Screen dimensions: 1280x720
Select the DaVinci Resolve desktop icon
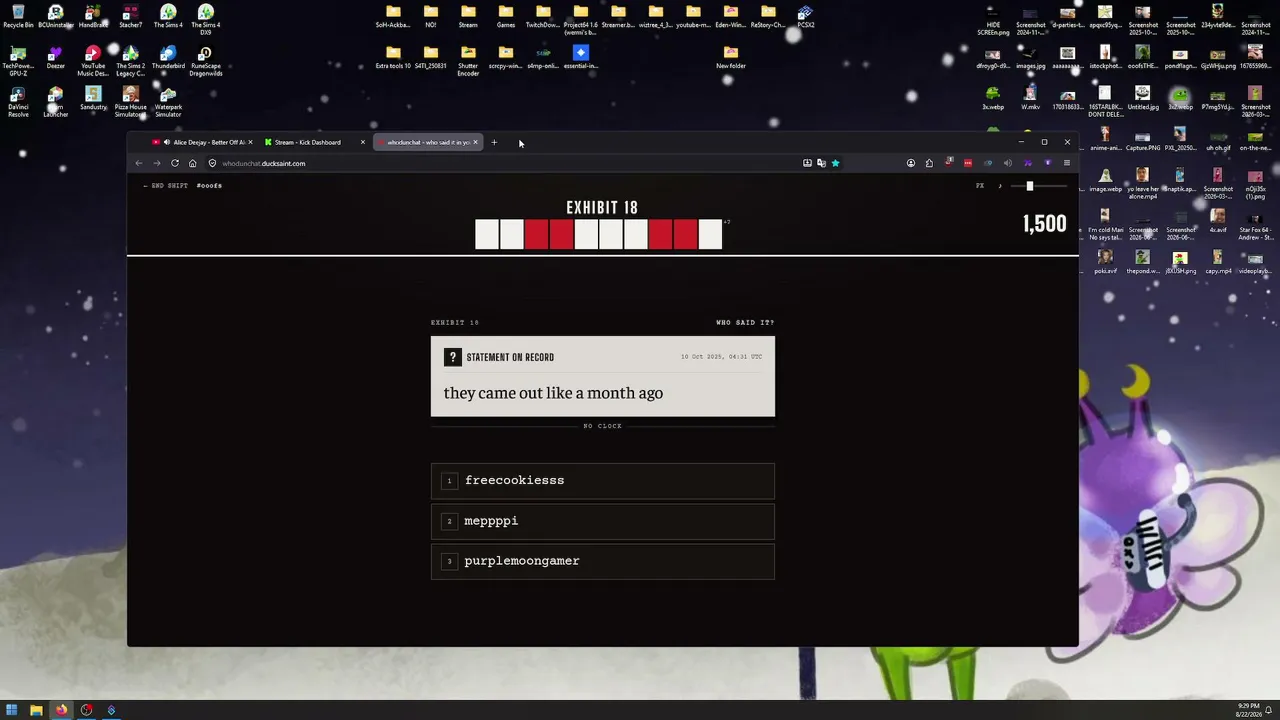(x=18, y=102)
